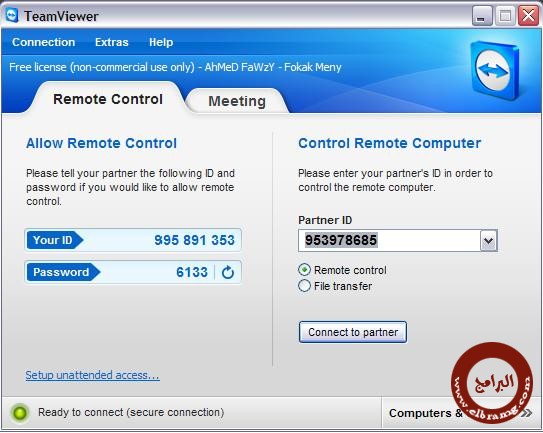Click the Allow Remote Control heading
543x433 pixels.
[101, 143]
